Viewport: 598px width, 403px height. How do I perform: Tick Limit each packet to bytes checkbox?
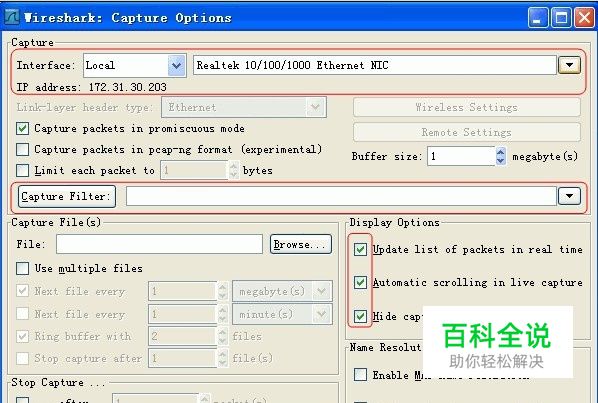pos(23,170)
